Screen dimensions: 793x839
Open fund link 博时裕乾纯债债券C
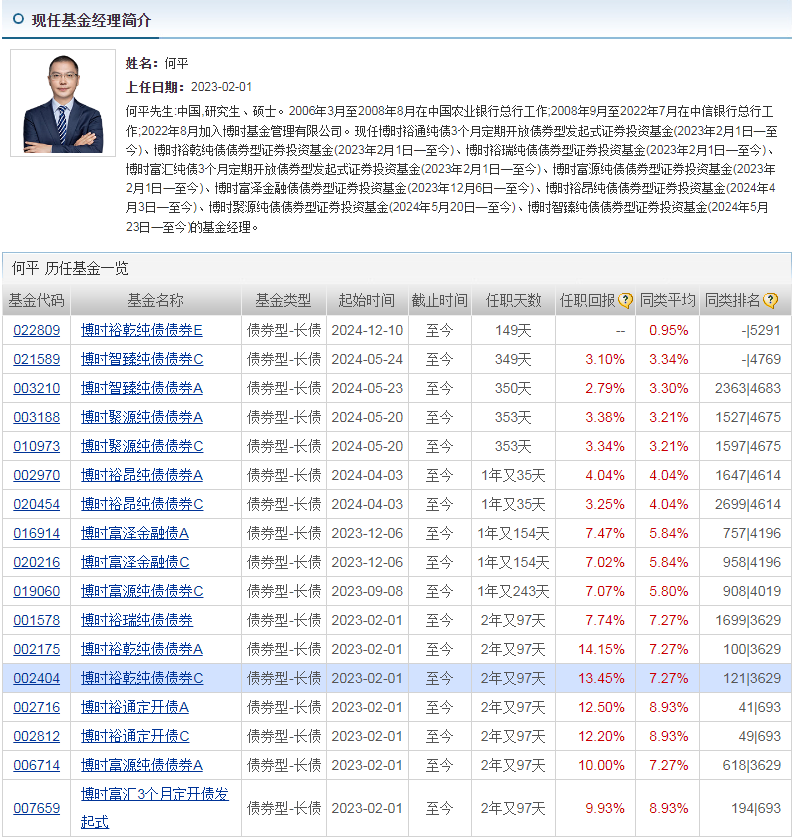point(142,678)
